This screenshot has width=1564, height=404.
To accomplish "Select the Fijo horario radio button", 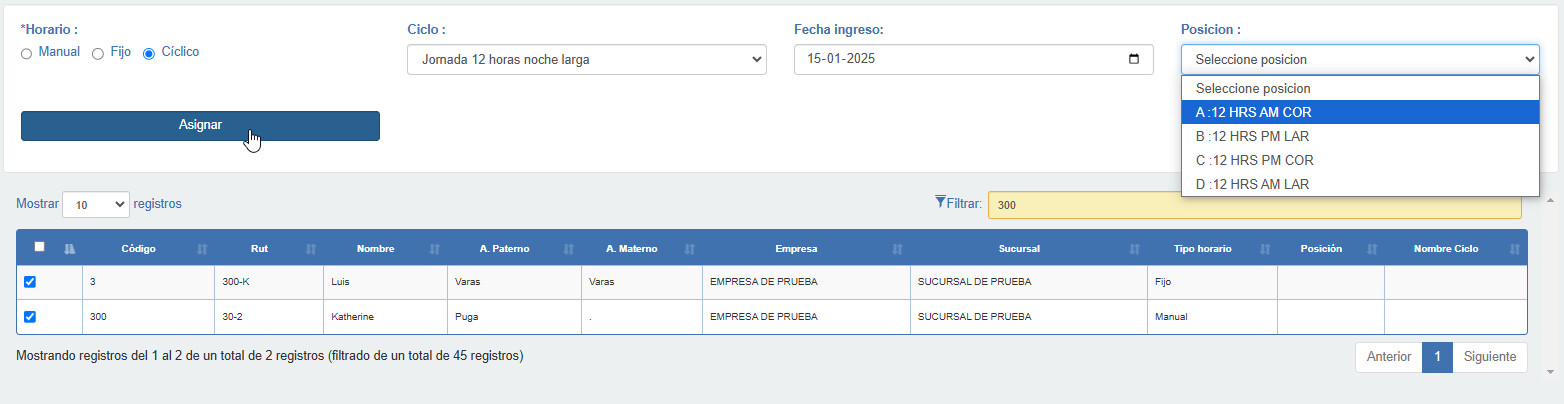I will pos(98,54).
